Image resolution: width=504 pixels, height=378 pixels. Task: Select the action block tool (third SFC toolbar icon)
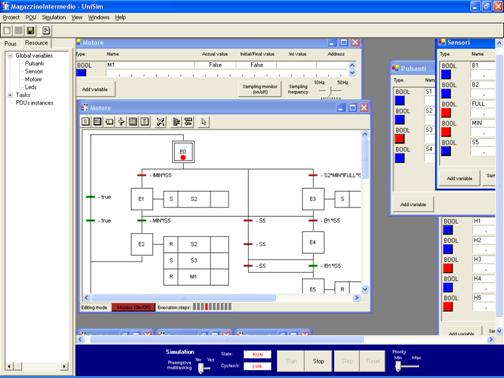pos(109,122)
